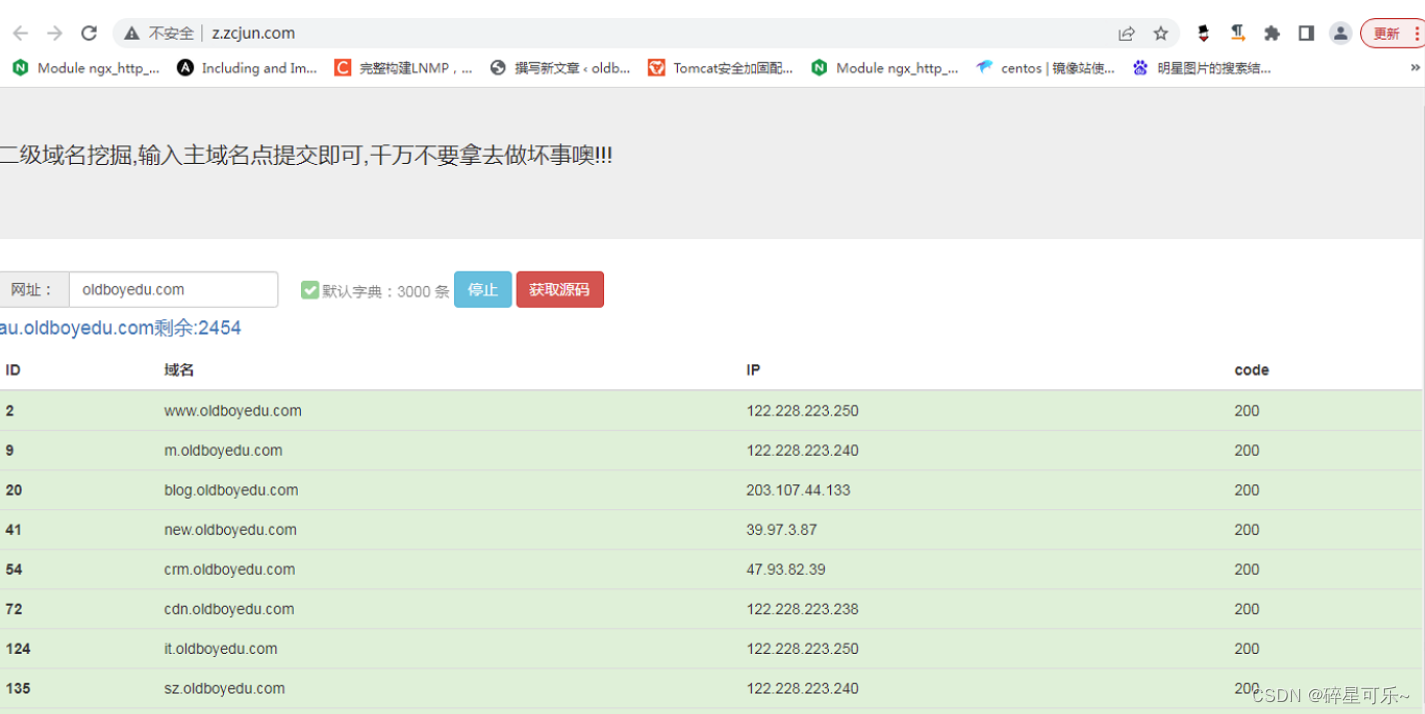Toggle the browser side panel icon
Image resolution: width=1425 pixels, height=714 pixels.
1306,33
